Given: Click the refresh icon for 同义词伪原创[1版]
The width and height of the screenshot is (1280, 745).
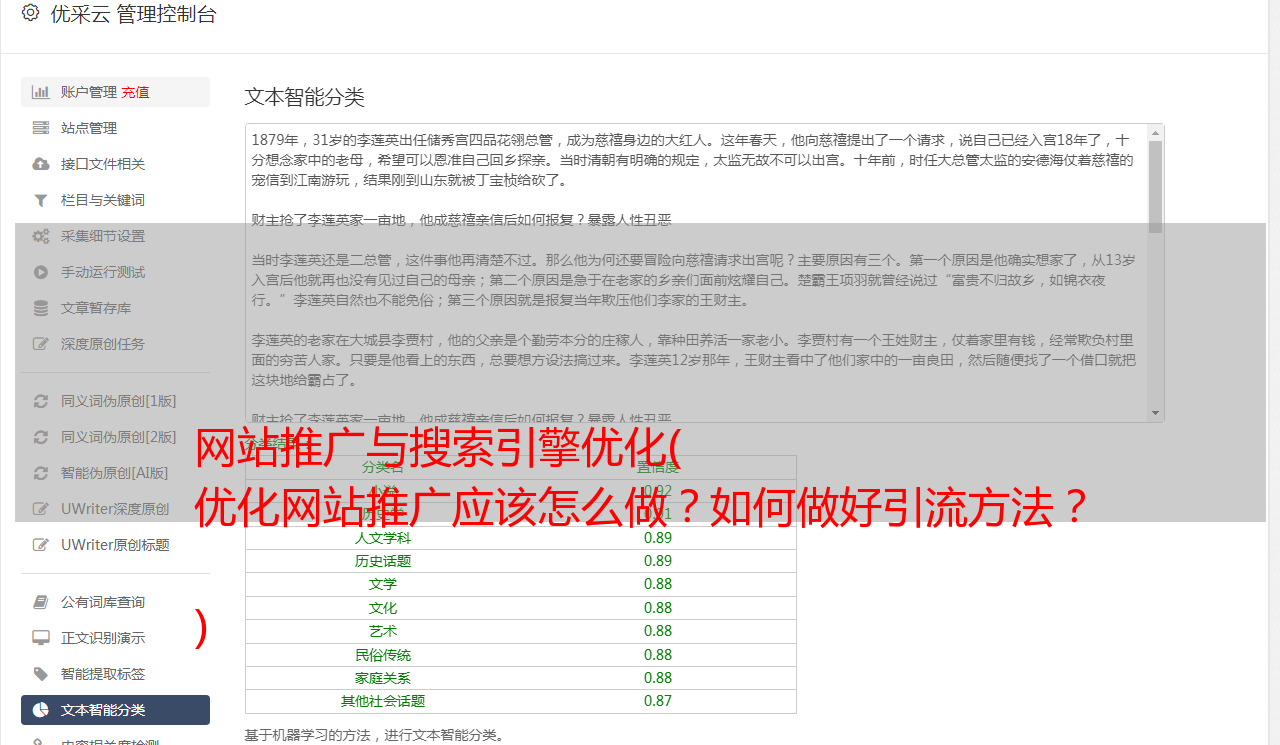Looking at the screenshot, I should 41,401.
